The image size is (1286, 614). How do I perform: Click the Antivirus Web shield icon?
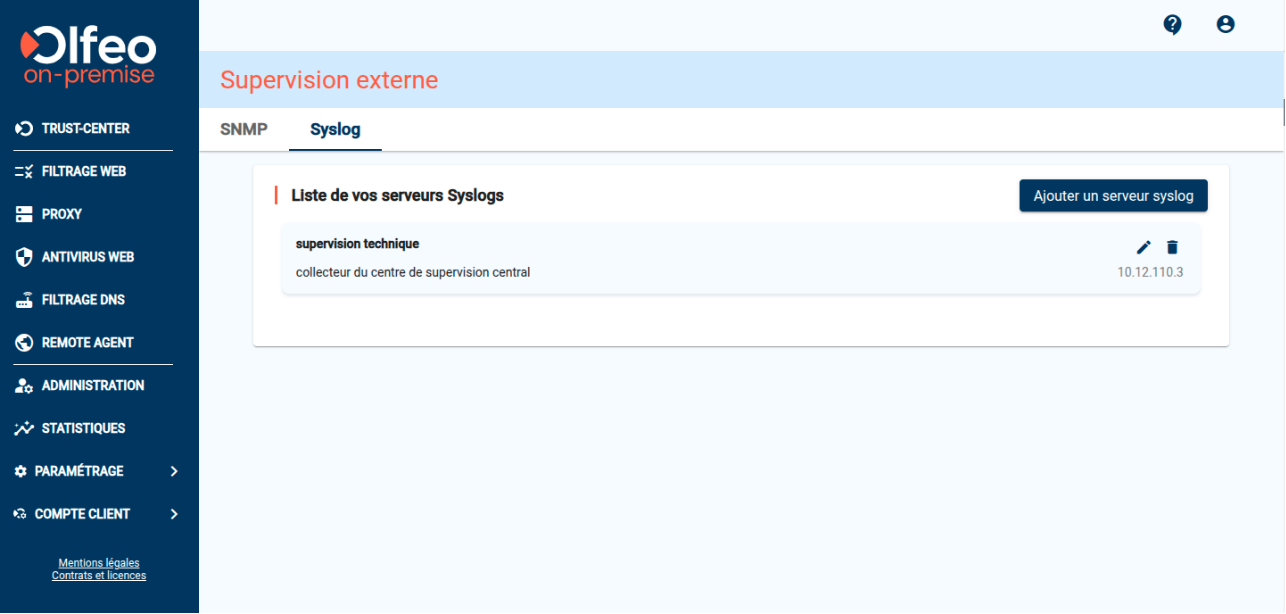(x=23, y=257)
